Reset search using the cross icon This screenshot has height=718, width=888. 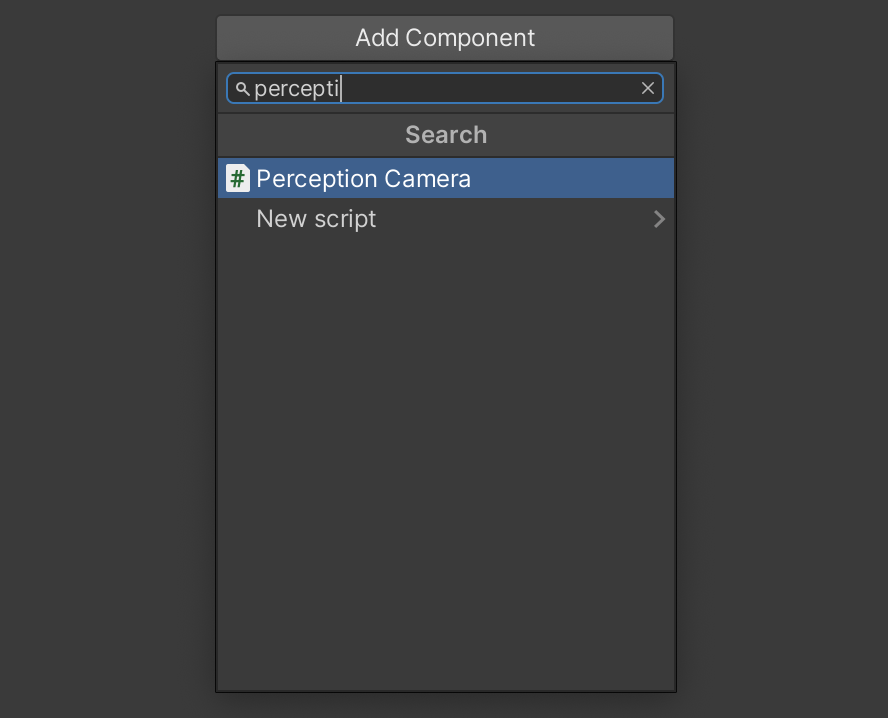[648, 88]
